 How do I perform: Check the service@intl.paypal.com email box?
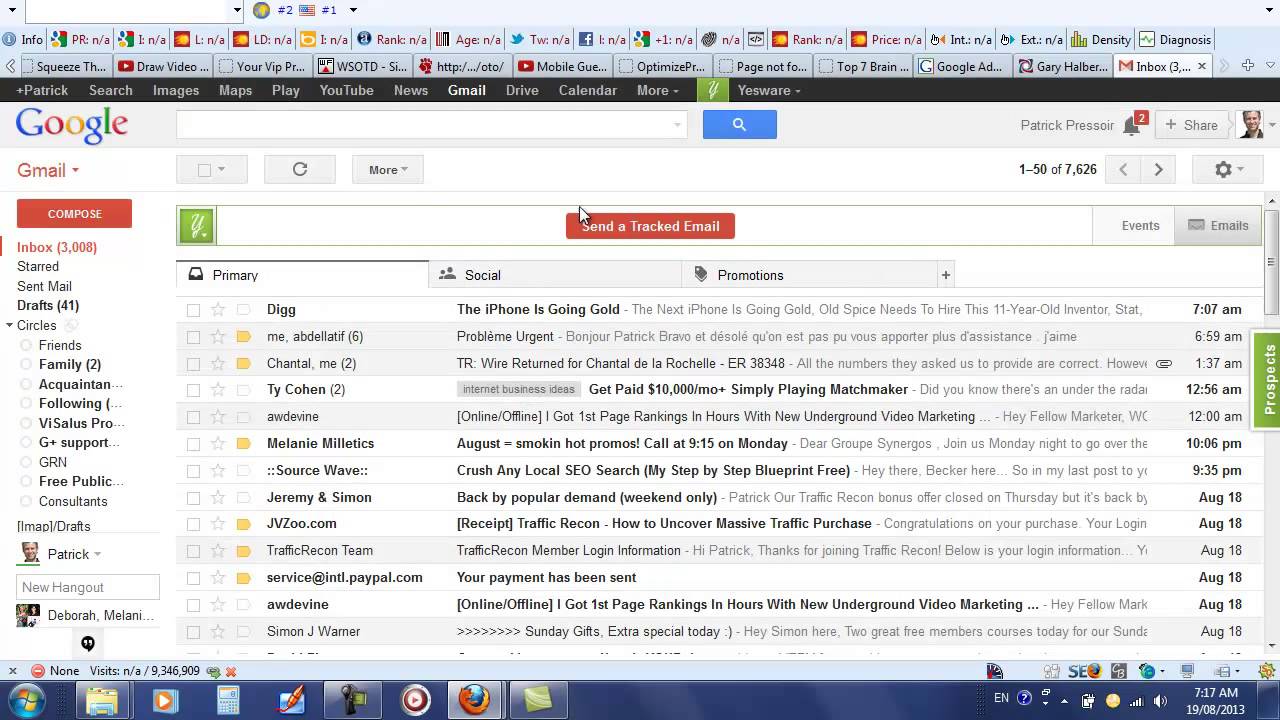pos(193,578)
